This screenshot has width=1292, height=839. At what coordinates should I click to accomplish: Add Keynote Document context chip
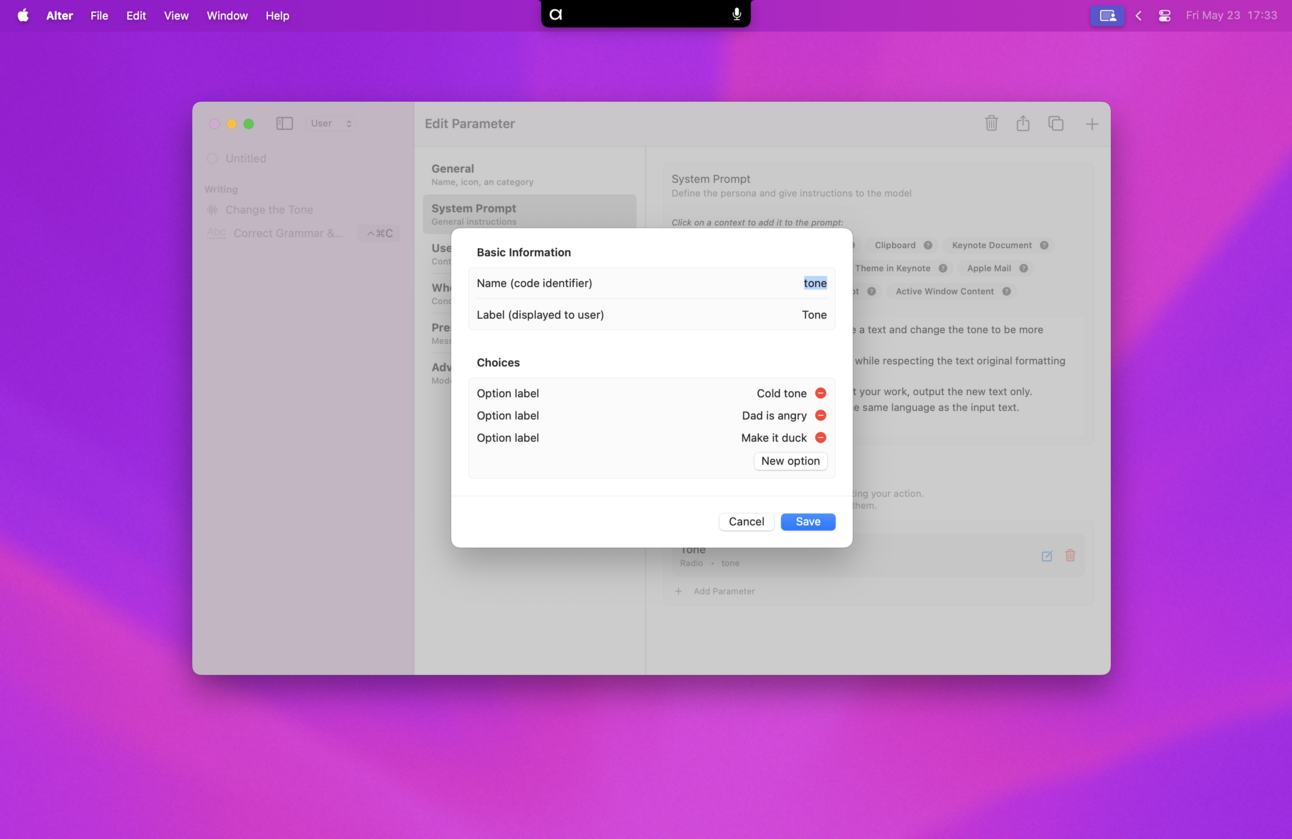click(x=992, y=245)
